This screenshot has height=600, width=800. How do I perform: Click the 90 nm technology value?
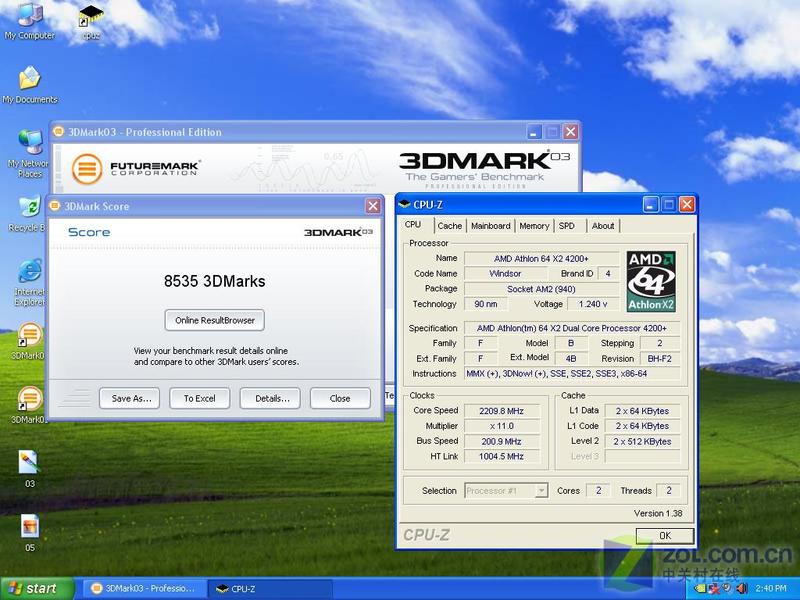point(486,304)
